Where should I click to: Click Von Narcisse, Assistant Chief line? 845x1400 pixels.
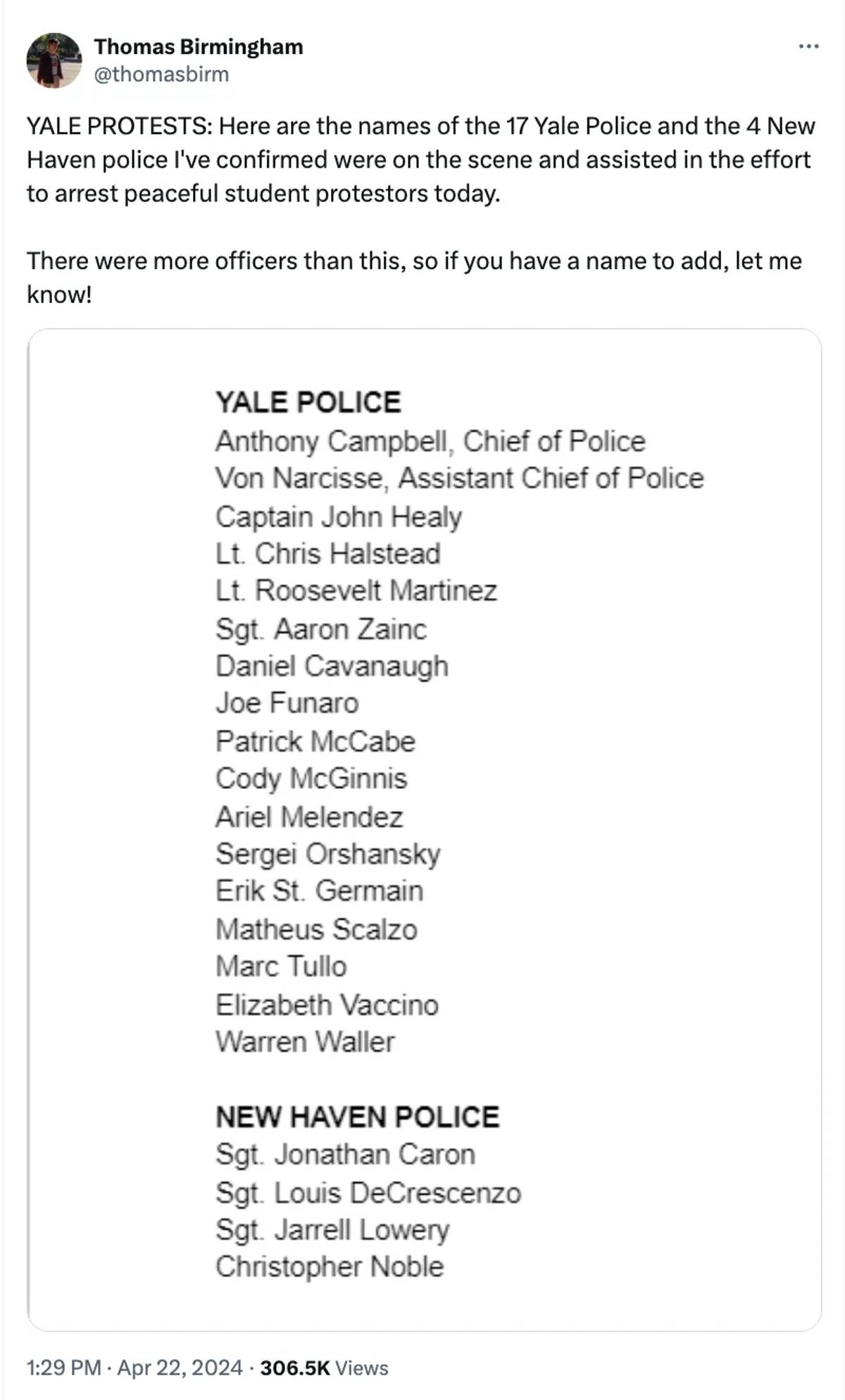(x=459, y=478)
